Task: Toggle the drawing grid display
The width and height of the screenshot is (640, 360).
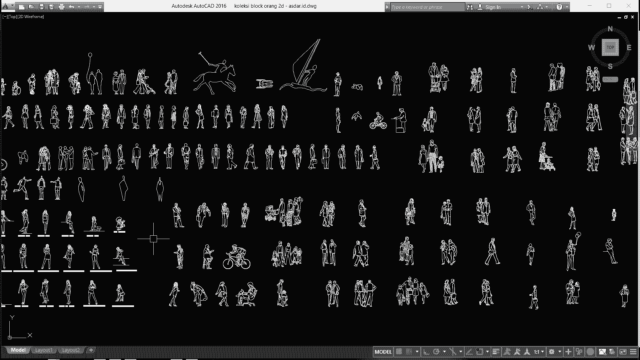Action: pos(399,351)
